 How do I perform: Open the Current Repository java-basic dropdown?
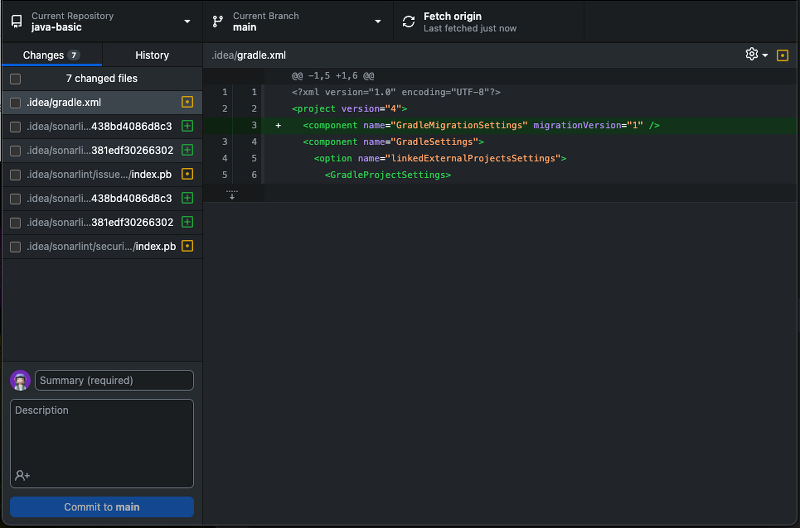pyautogui.click(x=102, y=21)
